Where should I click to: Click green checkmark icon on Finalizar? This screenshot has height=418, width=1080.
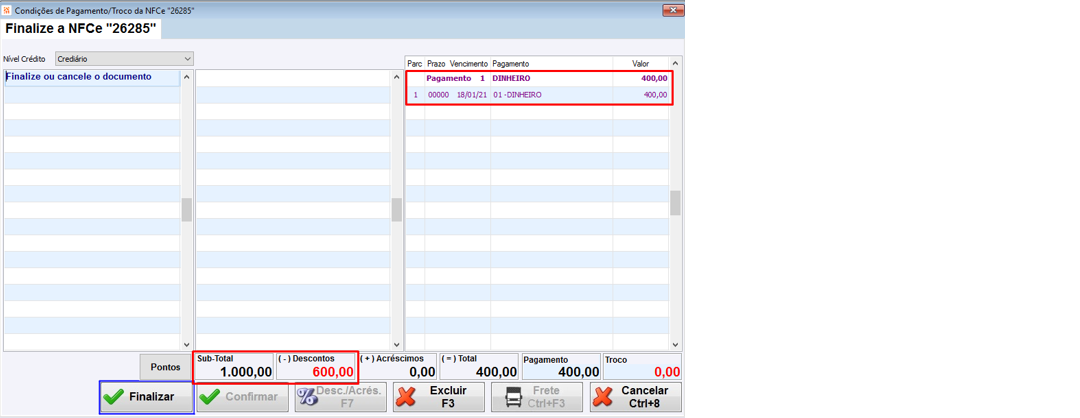[x=114, y=397]
